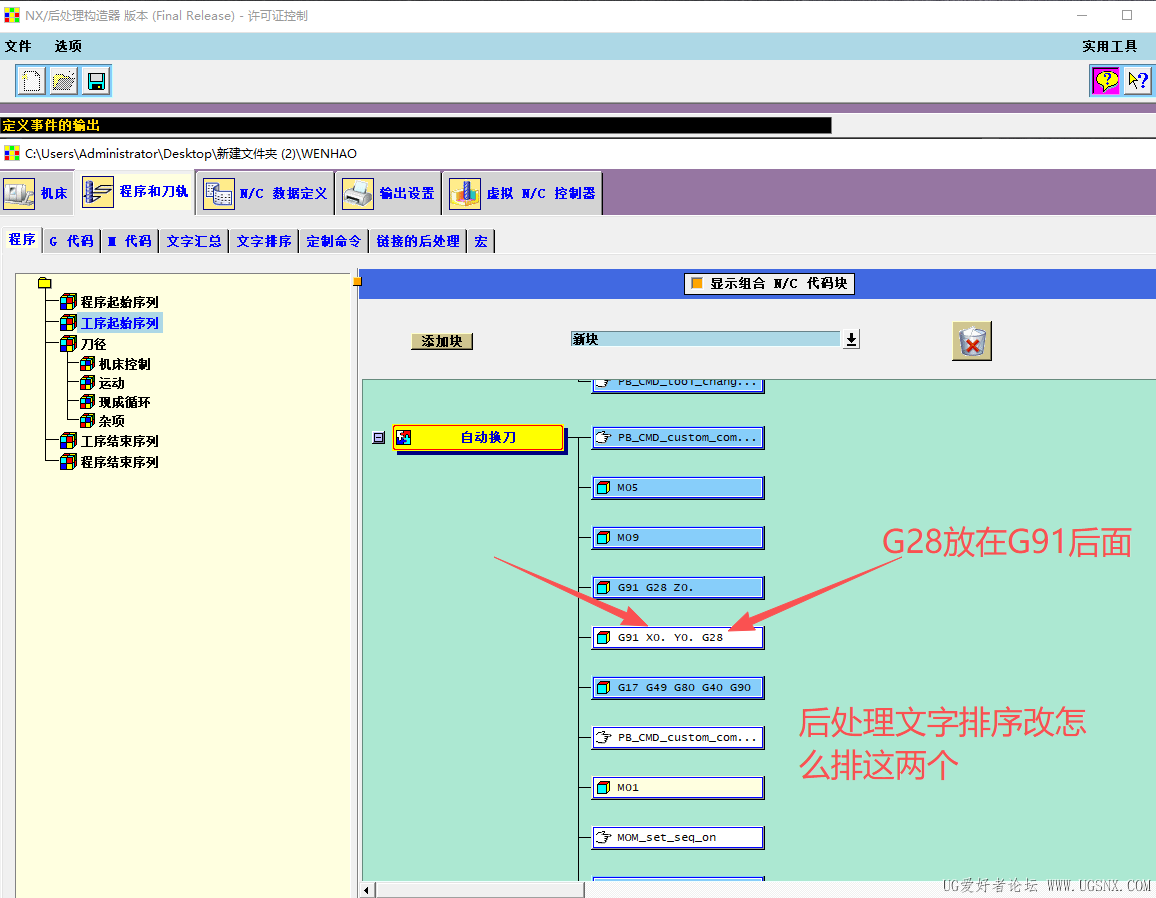Click the Open file folder icon
This screenshot has width=1156, height=898.
pos(63,80)
